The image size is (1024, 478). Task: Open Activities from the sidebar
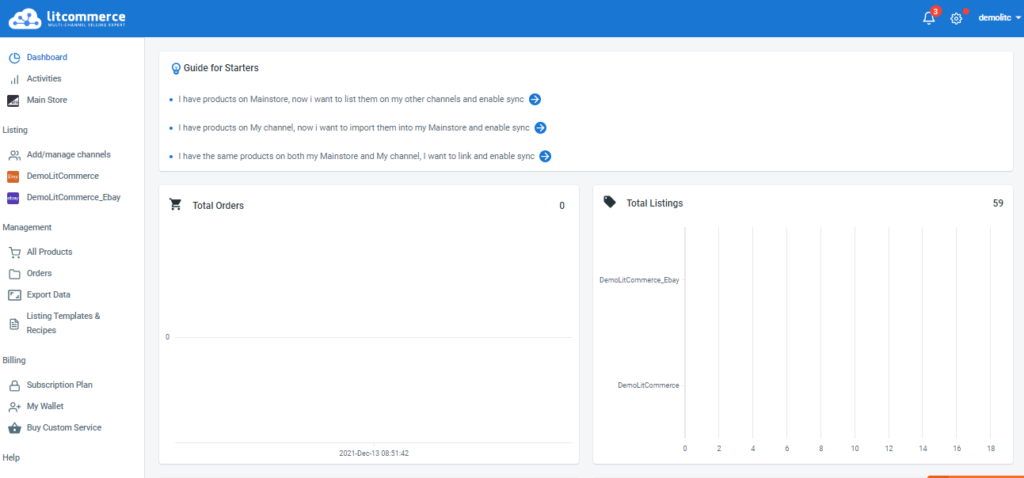[43, 78]
